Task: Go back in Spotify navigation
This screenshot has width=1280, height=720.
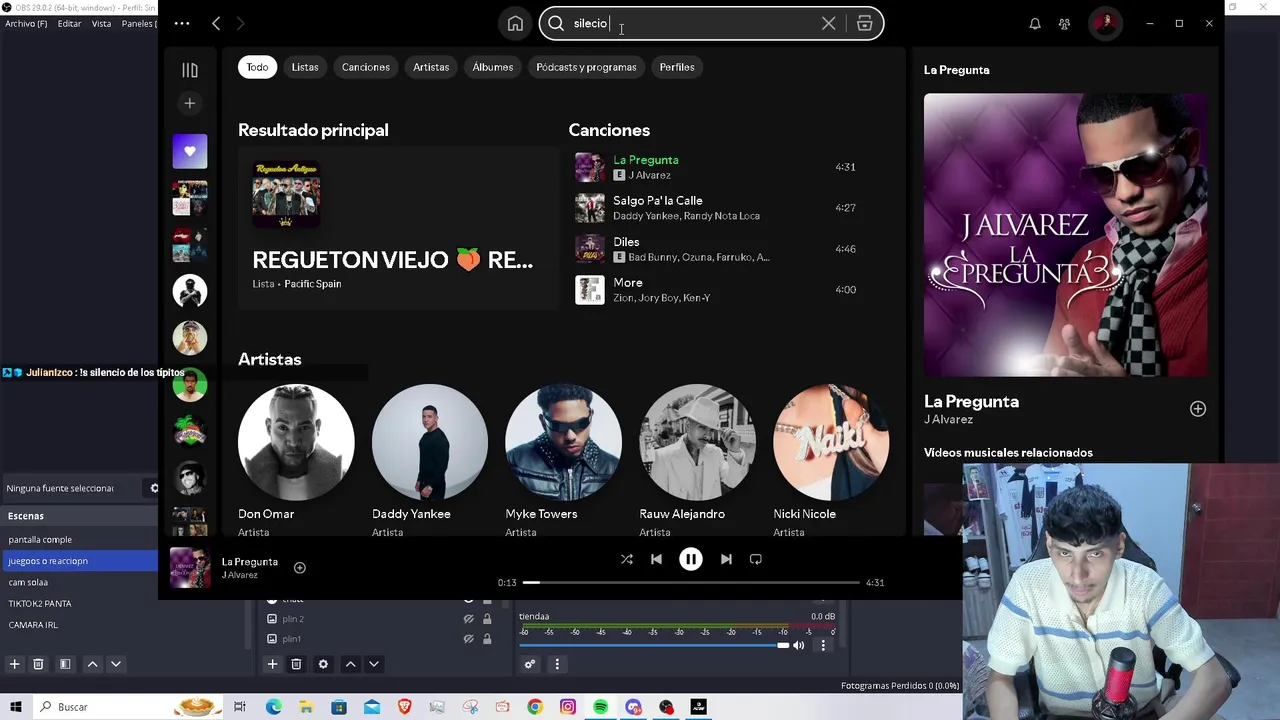Action: point(216,24)
